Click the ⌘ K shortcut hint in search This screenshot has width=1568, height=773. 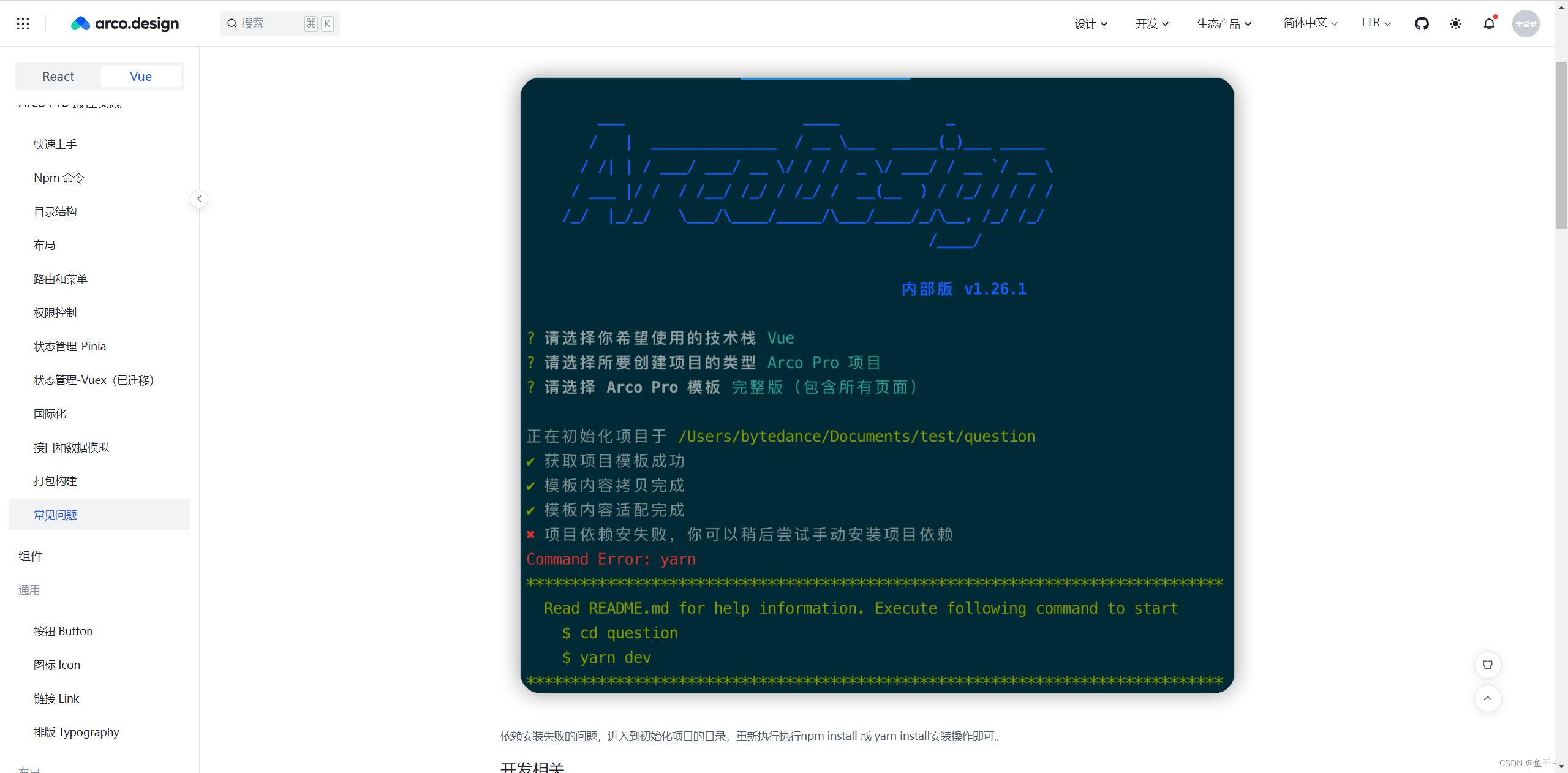click(x=319, y=23)
